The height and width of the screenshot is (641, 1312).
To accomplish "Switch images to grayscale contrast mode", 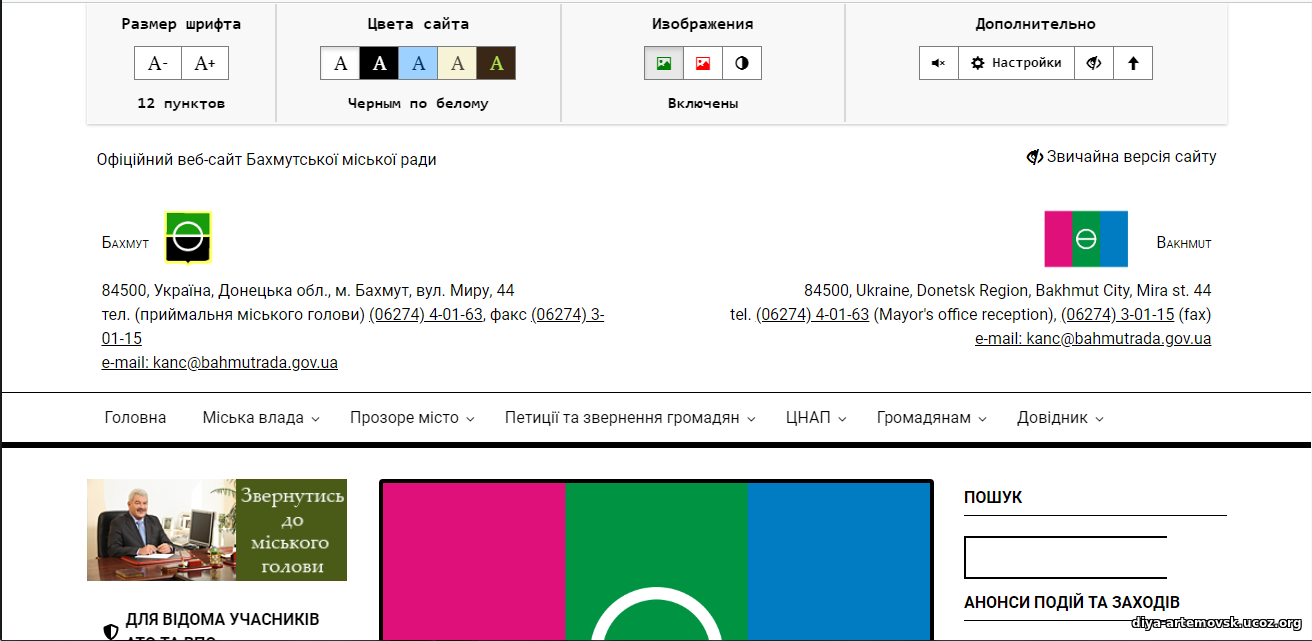I will point(742,63).
